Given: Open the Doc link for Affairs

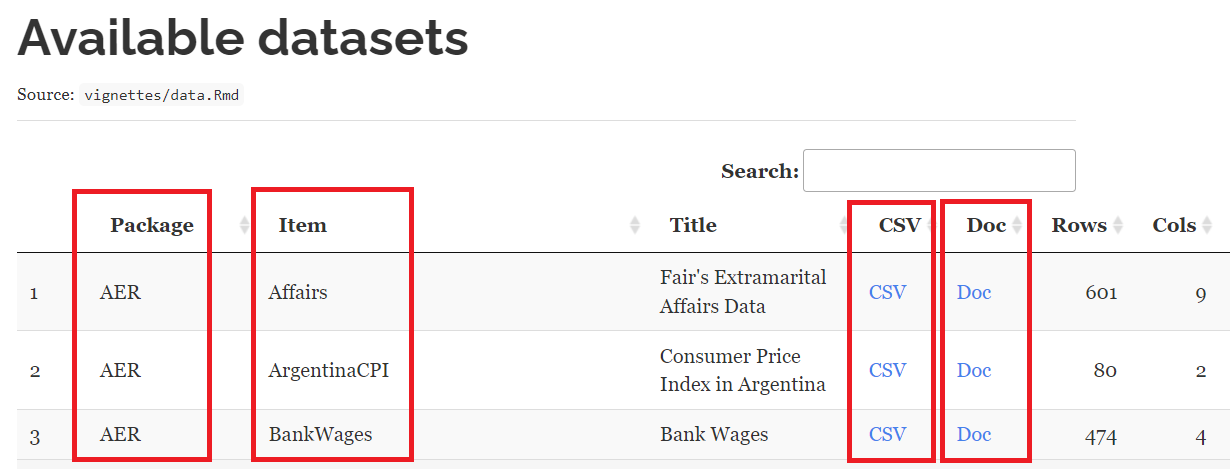Looking at the screenshot, I should pyautogui.click(x=974, y=292).
